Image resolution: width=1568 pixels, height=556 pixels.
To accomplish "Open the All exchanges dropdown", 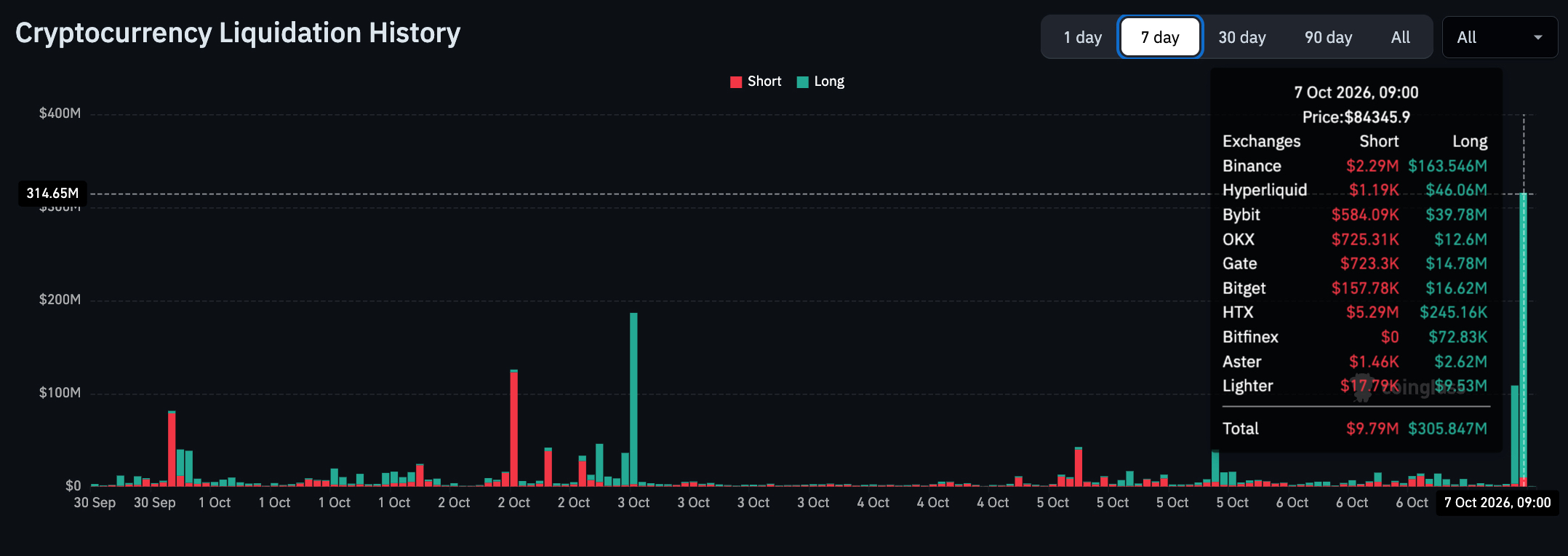I will (1500, 37).
